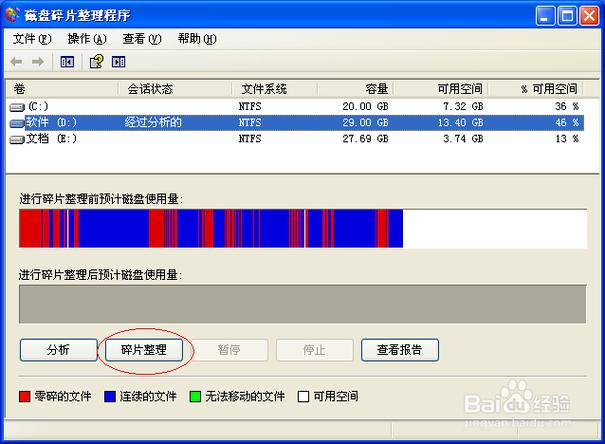Click the 20.00 GB capacity value
Screen dimensions: 605x444
pyautogui.click(x=365, y=106)
